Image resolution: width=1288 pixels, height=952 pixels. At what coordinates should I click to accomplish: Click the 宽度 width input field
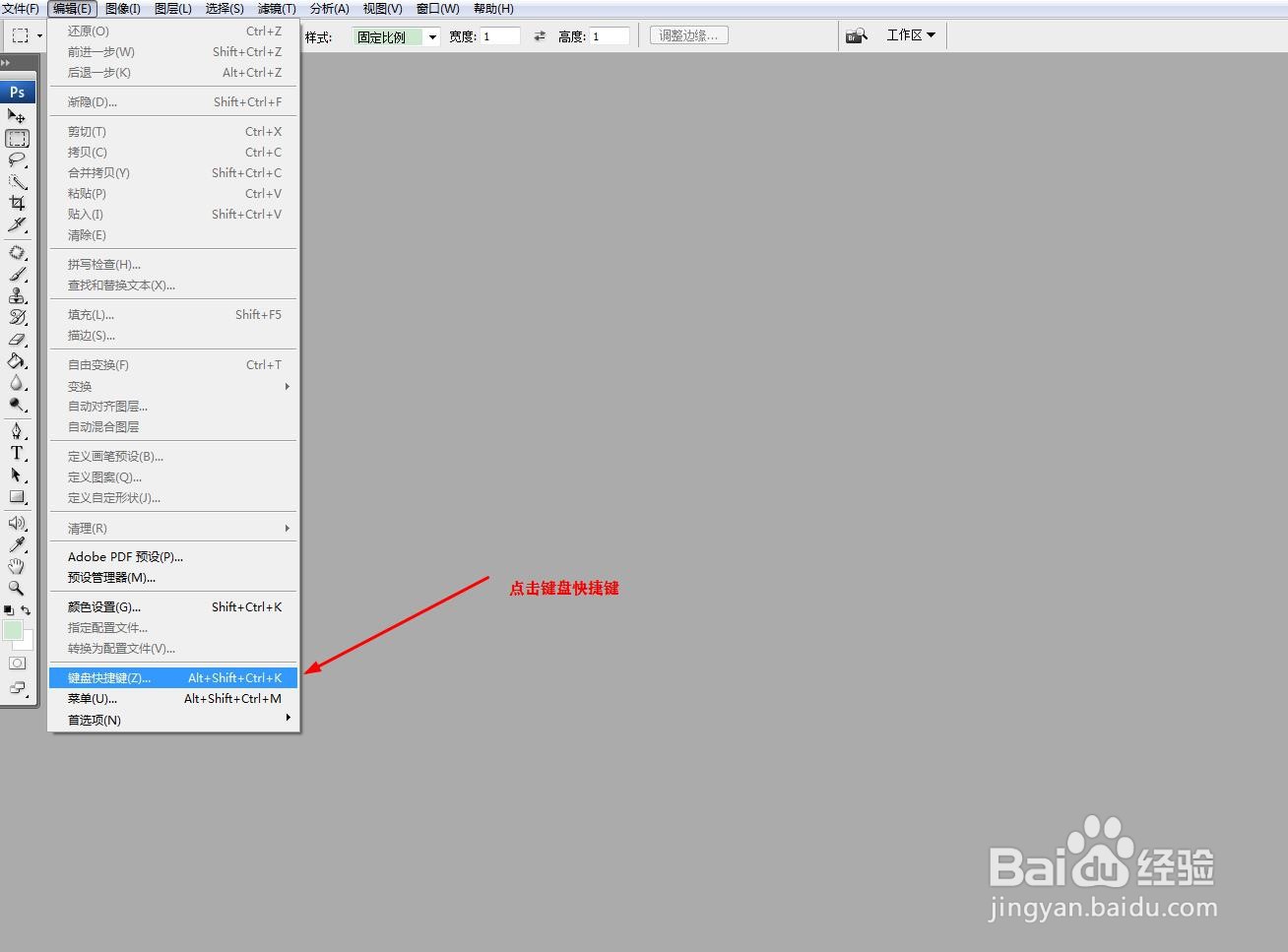(x=500, y=36)
